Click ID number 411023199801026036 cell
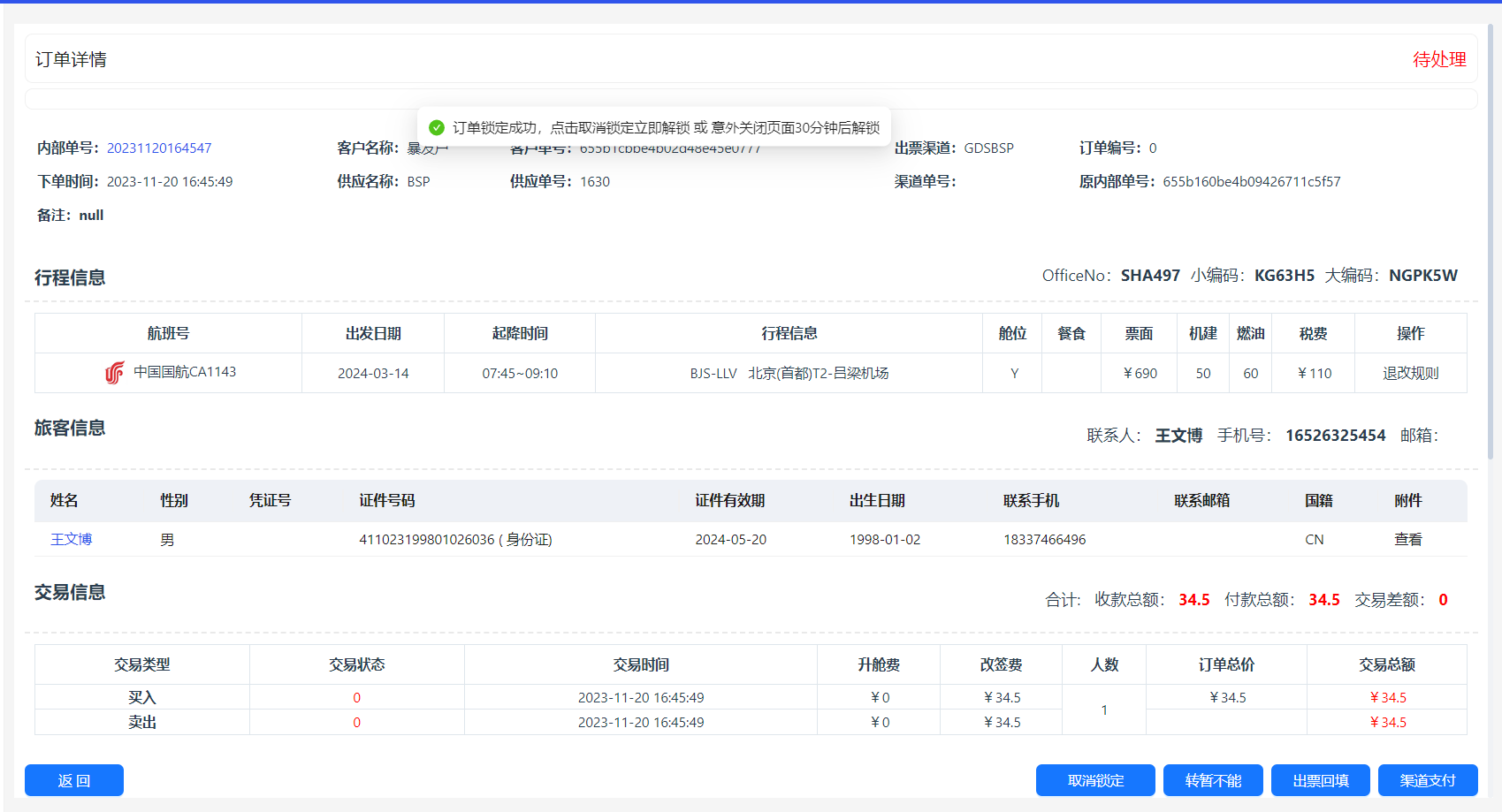The height and width of the screenshot is (812, 1502). (x=455, y=539)
